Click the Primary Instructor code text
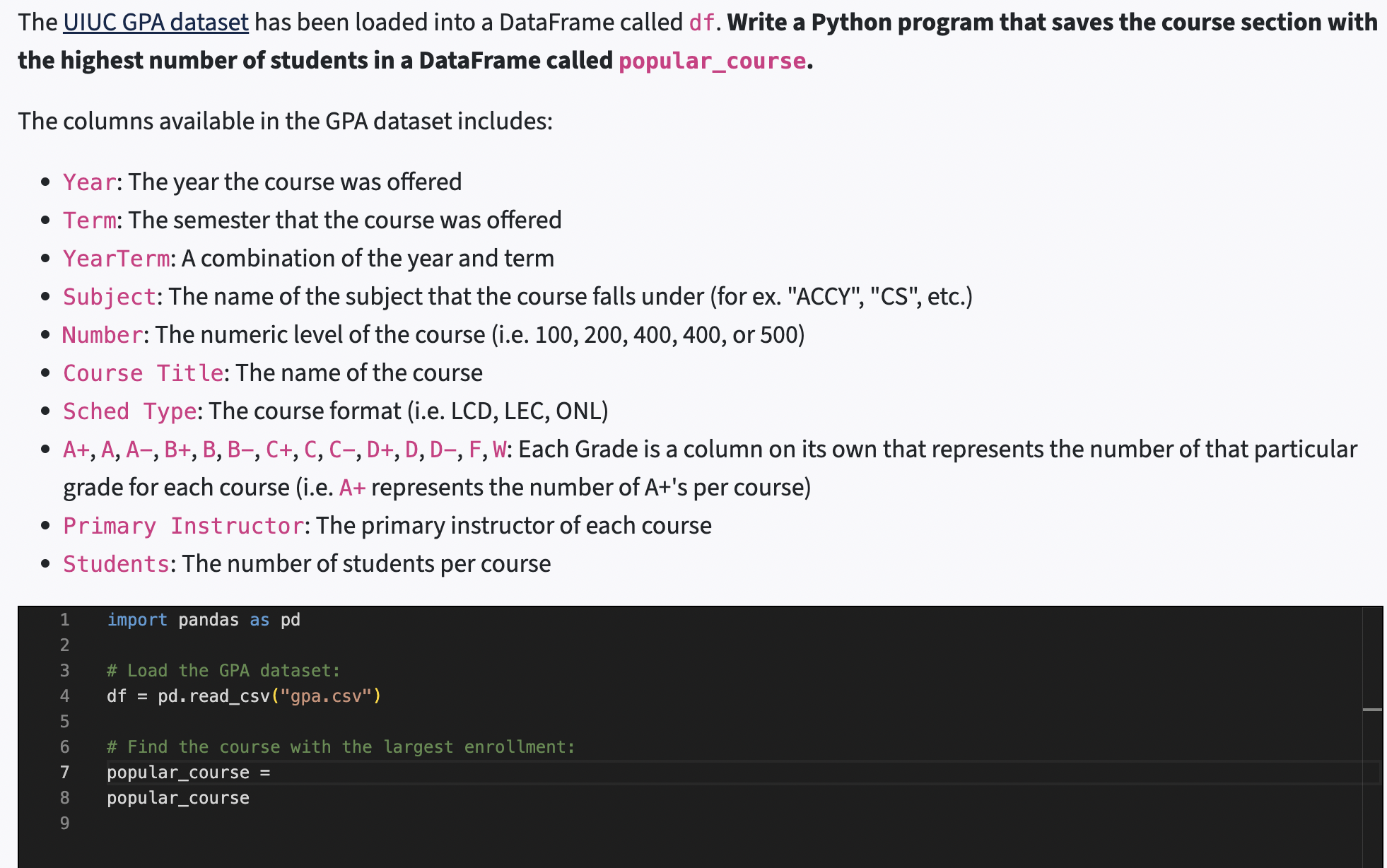 [x=182, y=525]
